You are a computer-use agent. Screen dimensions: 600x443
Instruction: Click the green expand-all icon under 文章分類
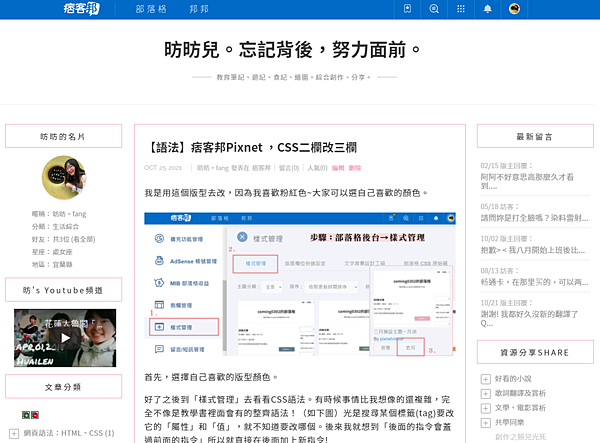click(26, 415)
